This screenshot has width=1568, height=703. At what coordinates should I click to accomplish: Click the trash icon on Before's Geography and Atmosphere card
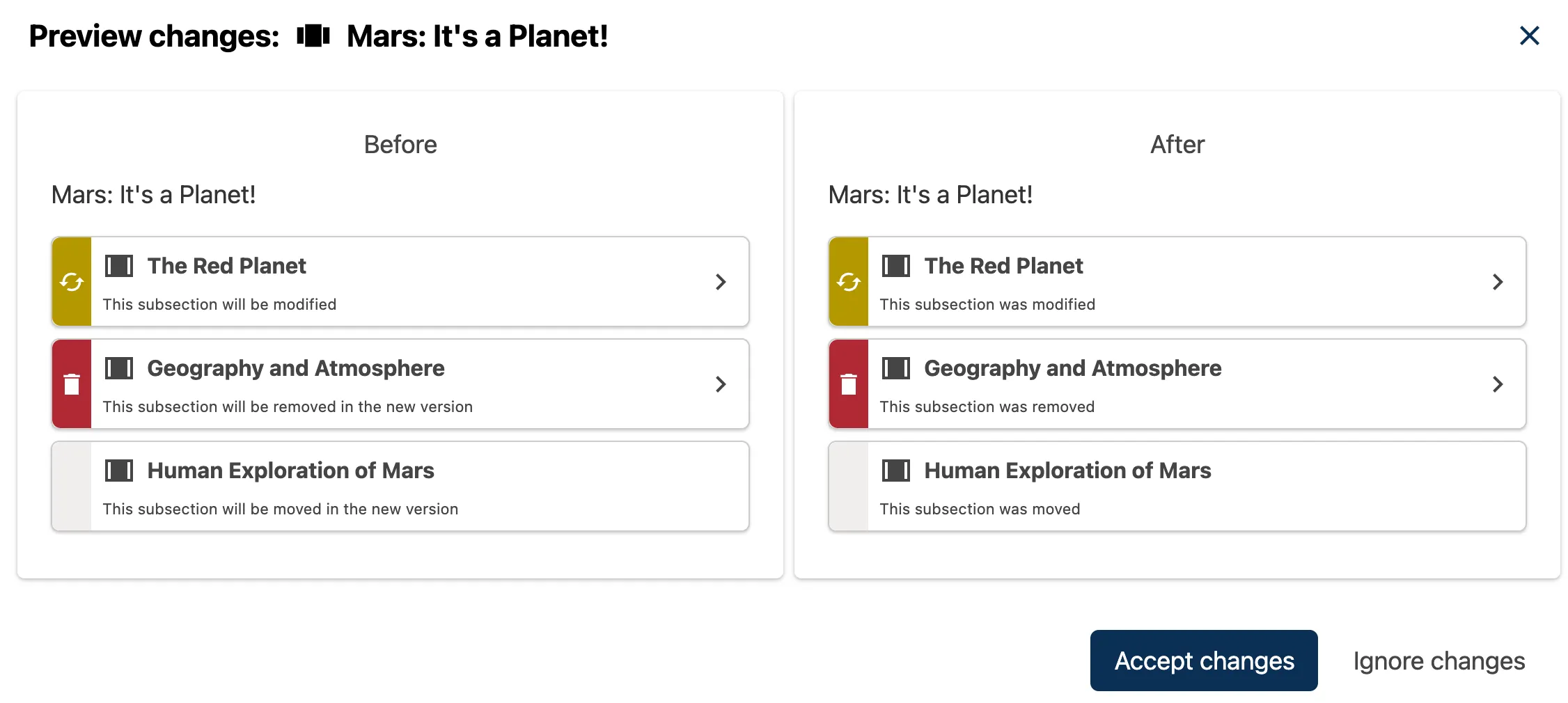click(x=70, y=384)
